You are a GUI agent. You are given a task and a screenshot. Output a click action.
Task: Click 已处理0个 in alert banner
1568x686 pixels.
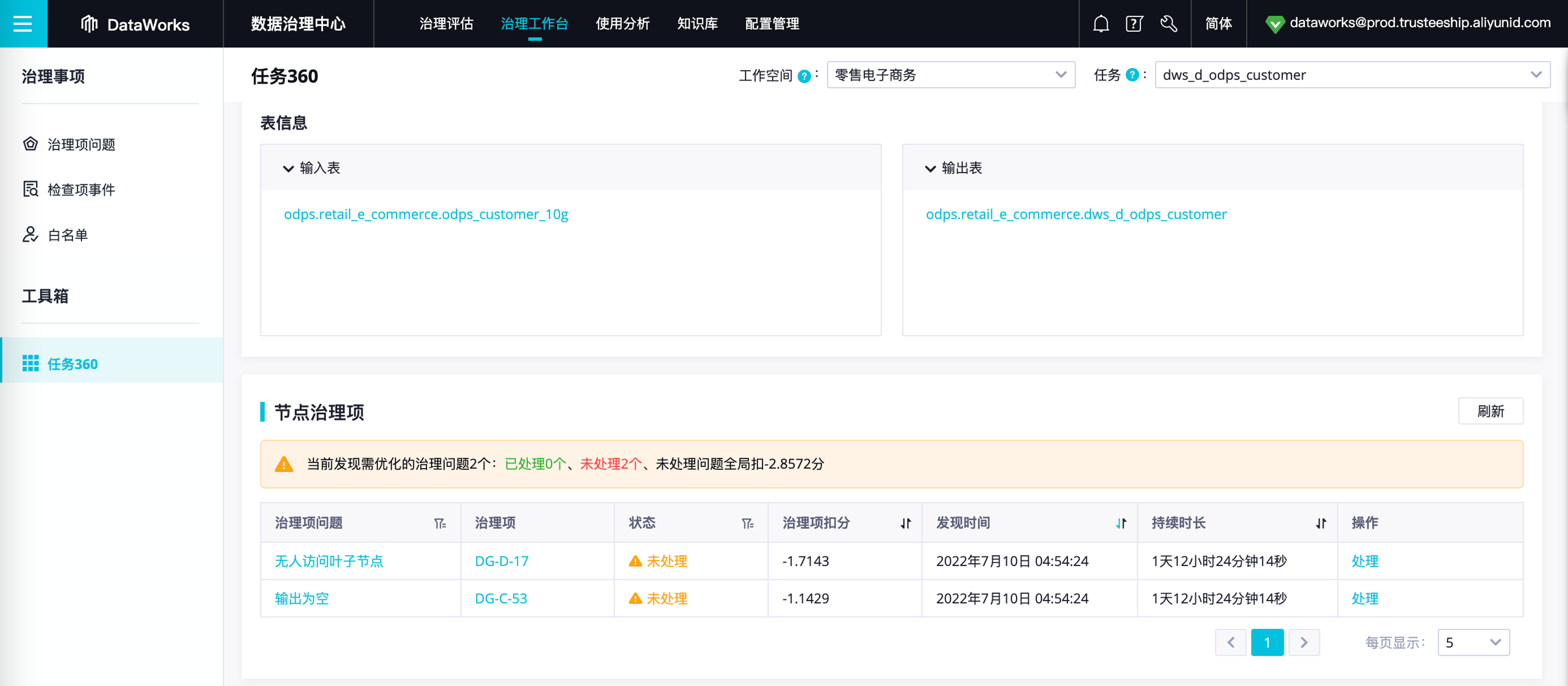click(536, 464)
